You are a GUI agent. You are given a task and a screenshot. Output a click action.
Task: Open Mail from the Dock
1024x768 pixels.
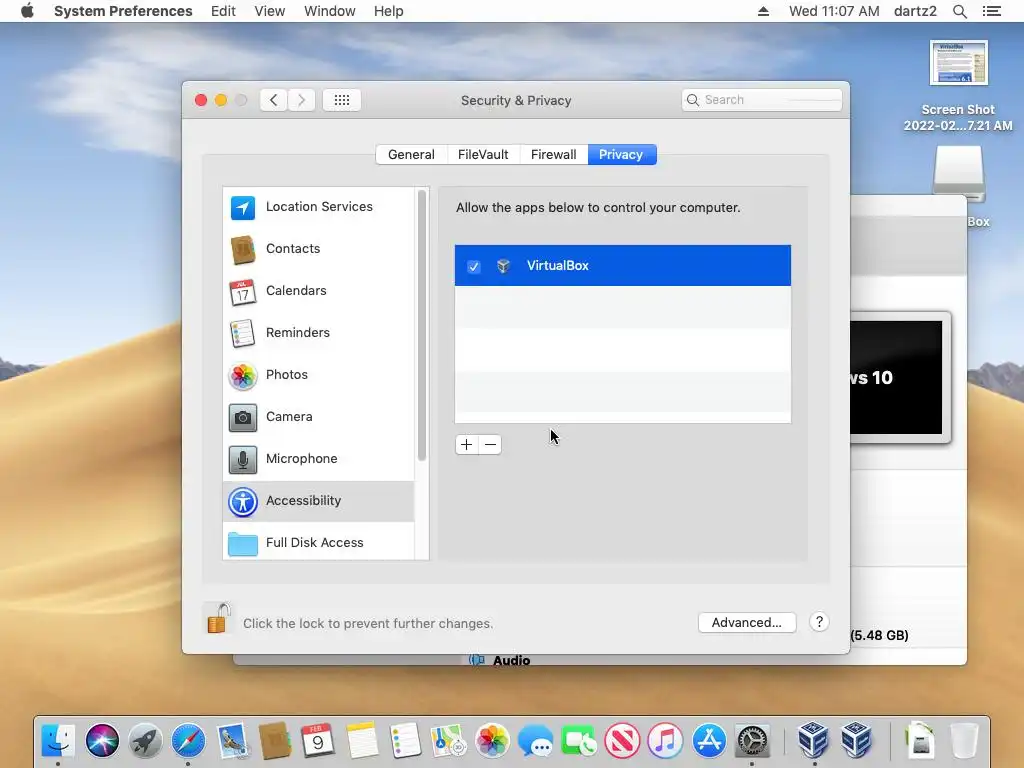click(x=232, y=741)
